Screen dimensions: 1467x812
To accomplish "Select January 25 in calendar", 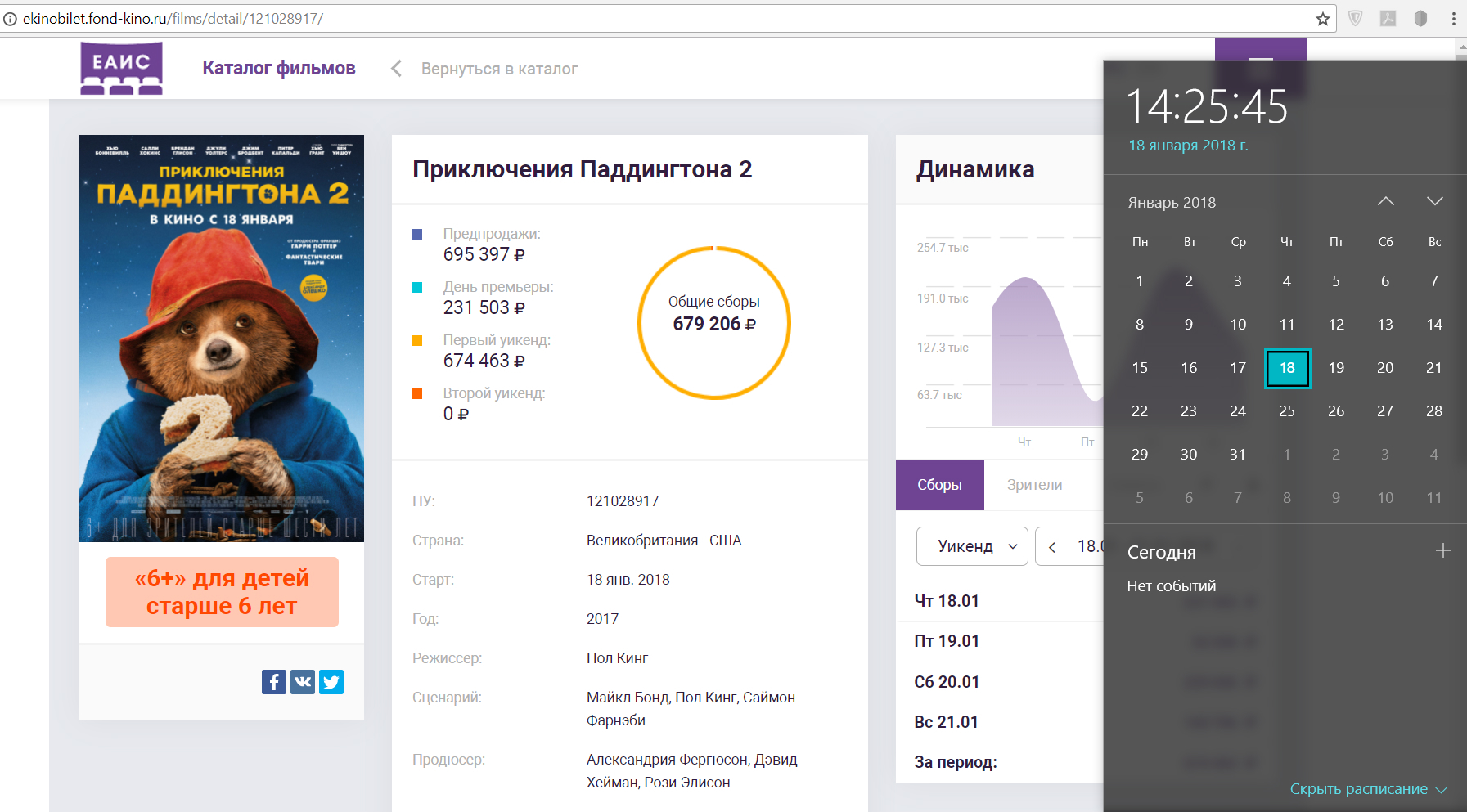I will (1287, 411).
